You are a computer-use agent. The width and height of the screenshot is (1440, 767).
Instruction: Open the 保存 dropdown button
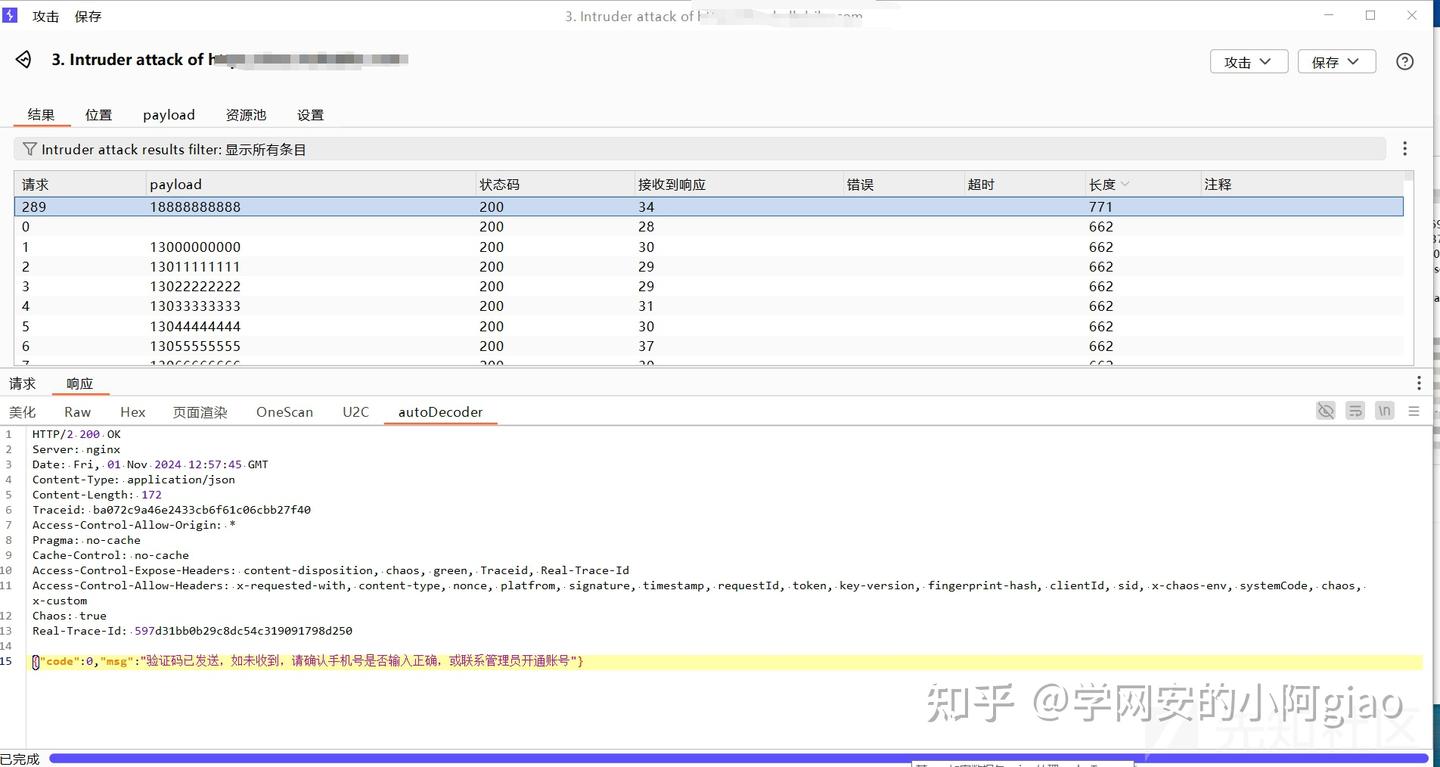(1336, 60)
